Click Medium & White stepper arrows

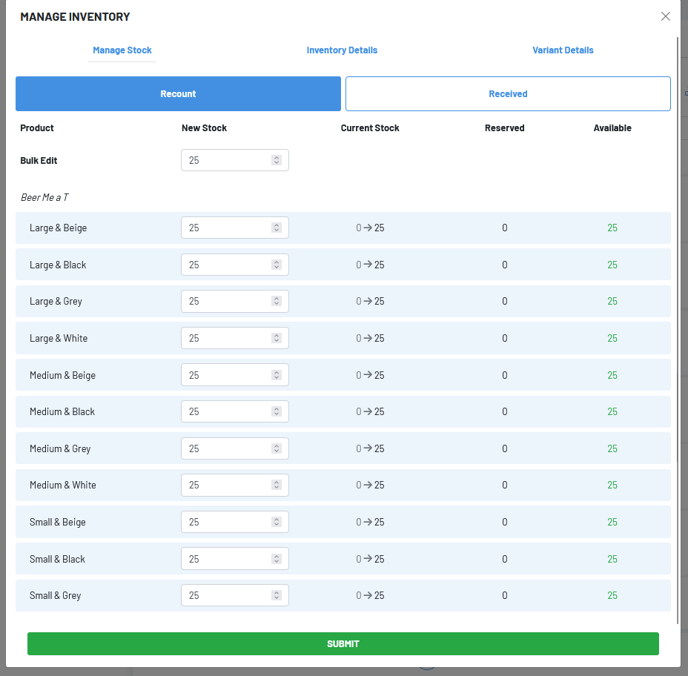click(276, 485)
